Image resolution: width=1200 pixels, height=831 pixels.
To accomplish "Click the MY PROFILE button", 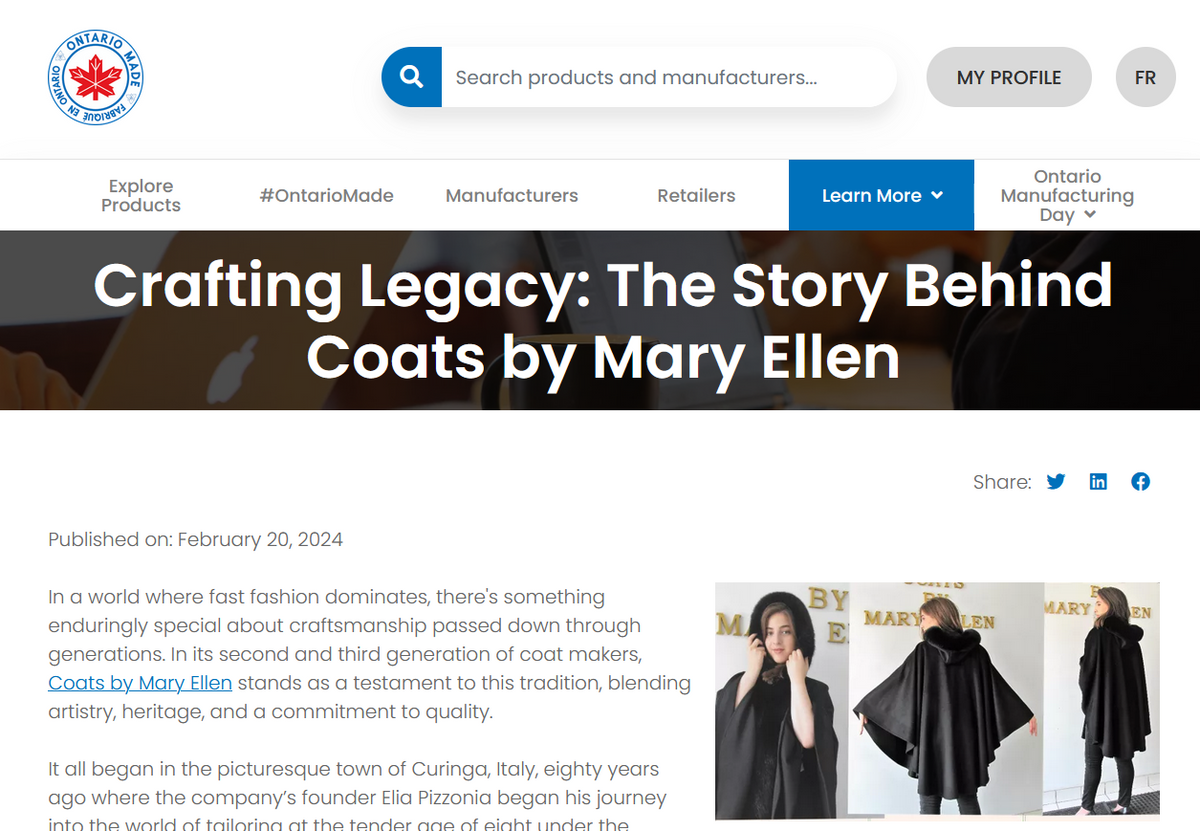I will (1008, 76).
